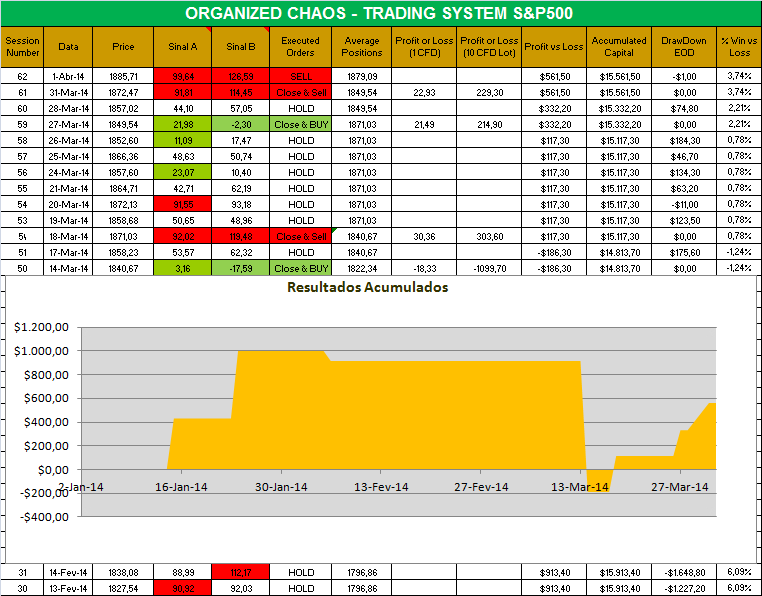Click the 30-Jan-14 axis date label
Viewport: 762px width, 596px height.
coord(281,487)
